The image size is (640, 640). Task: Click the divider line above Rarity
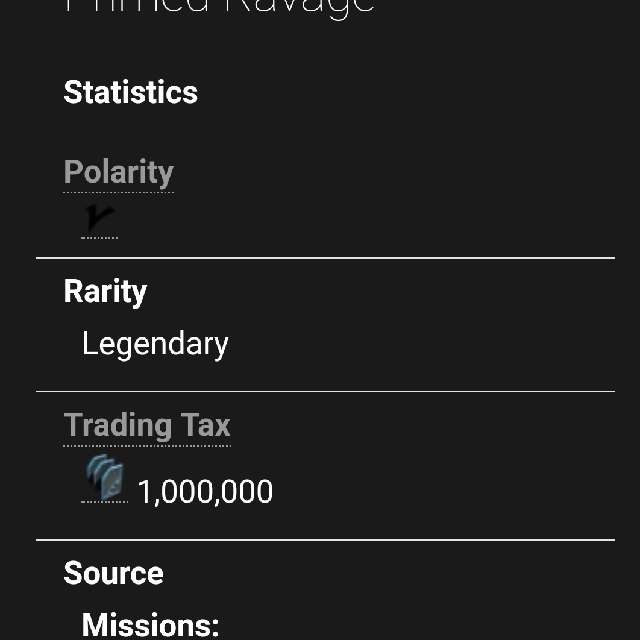(325, 258)
